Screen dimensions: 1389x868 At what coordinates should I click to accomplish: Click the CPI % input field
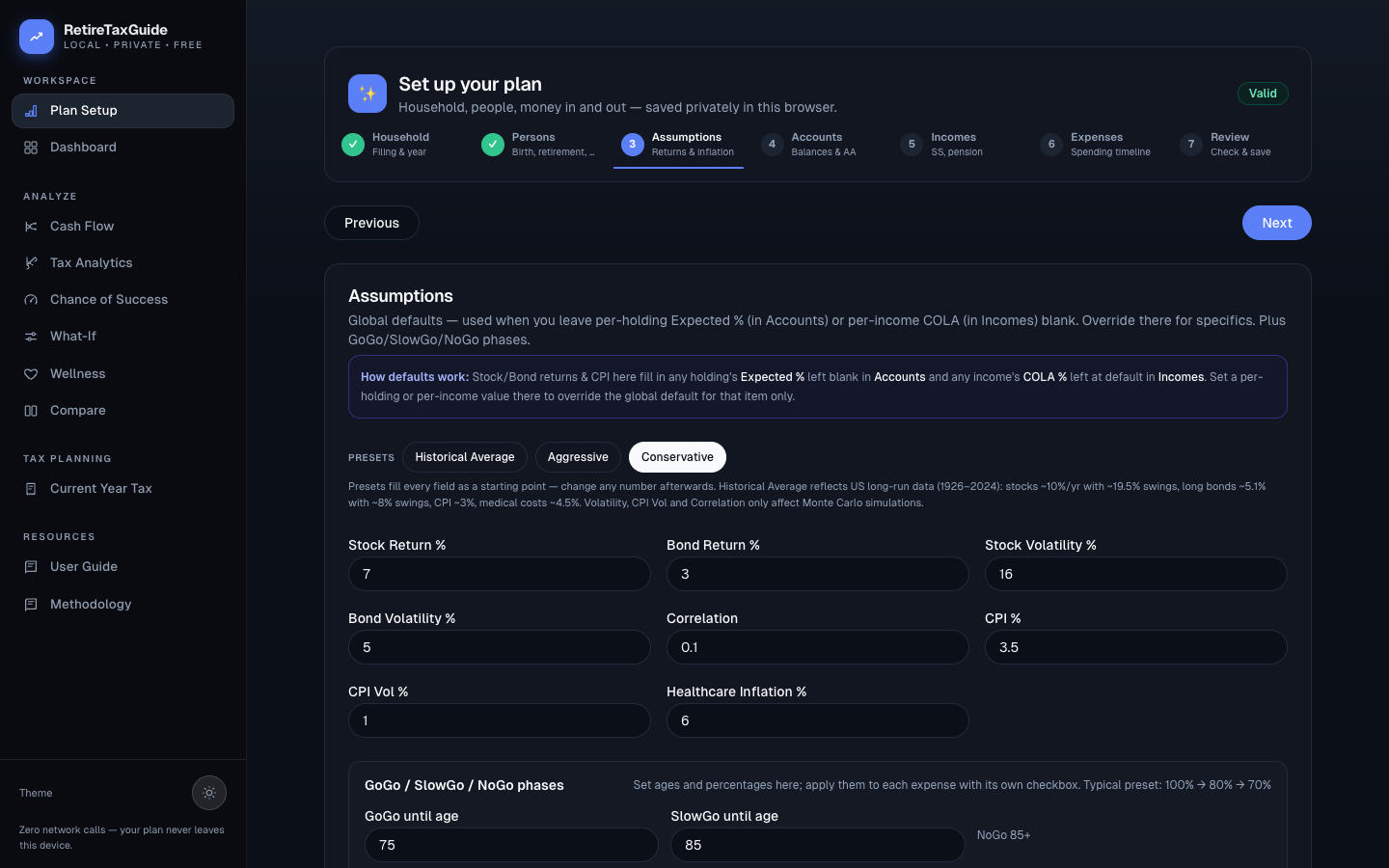point(1136,647)
